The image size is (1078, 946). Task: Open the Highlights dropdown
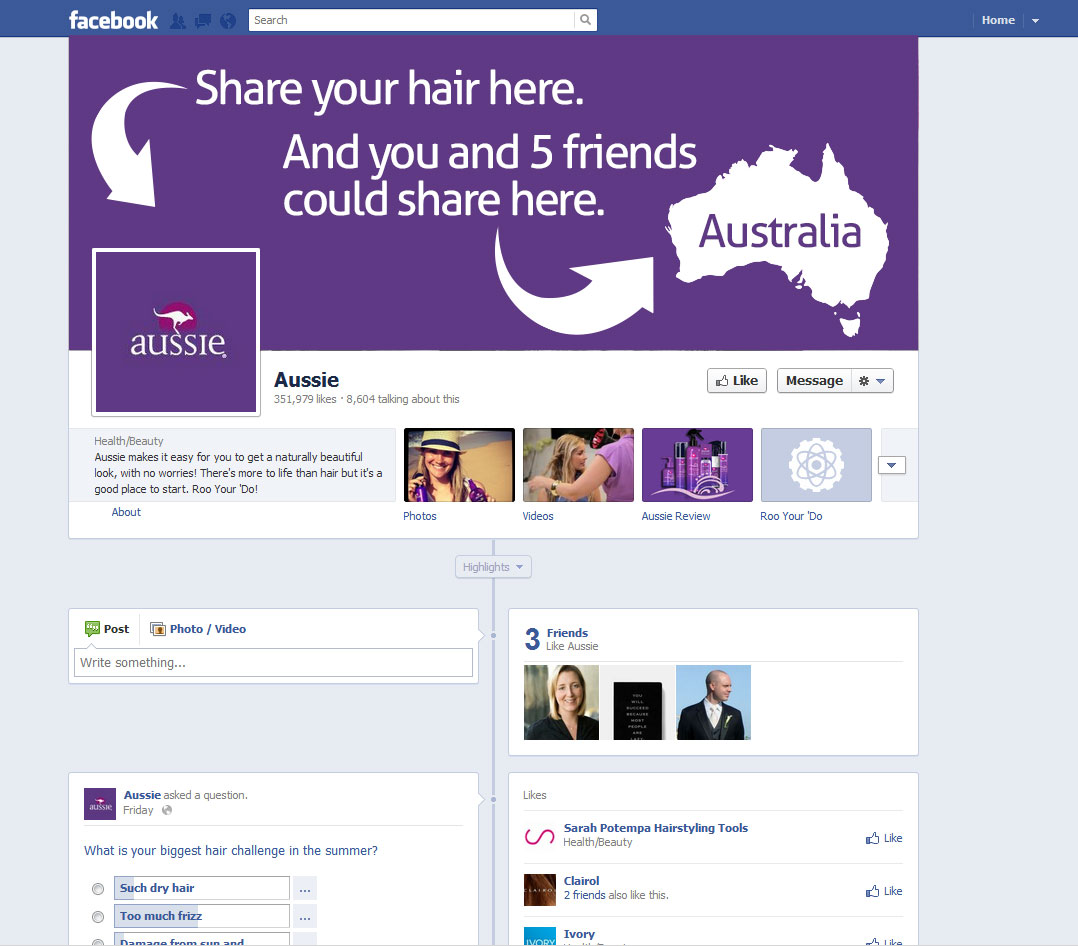(493, 567)
